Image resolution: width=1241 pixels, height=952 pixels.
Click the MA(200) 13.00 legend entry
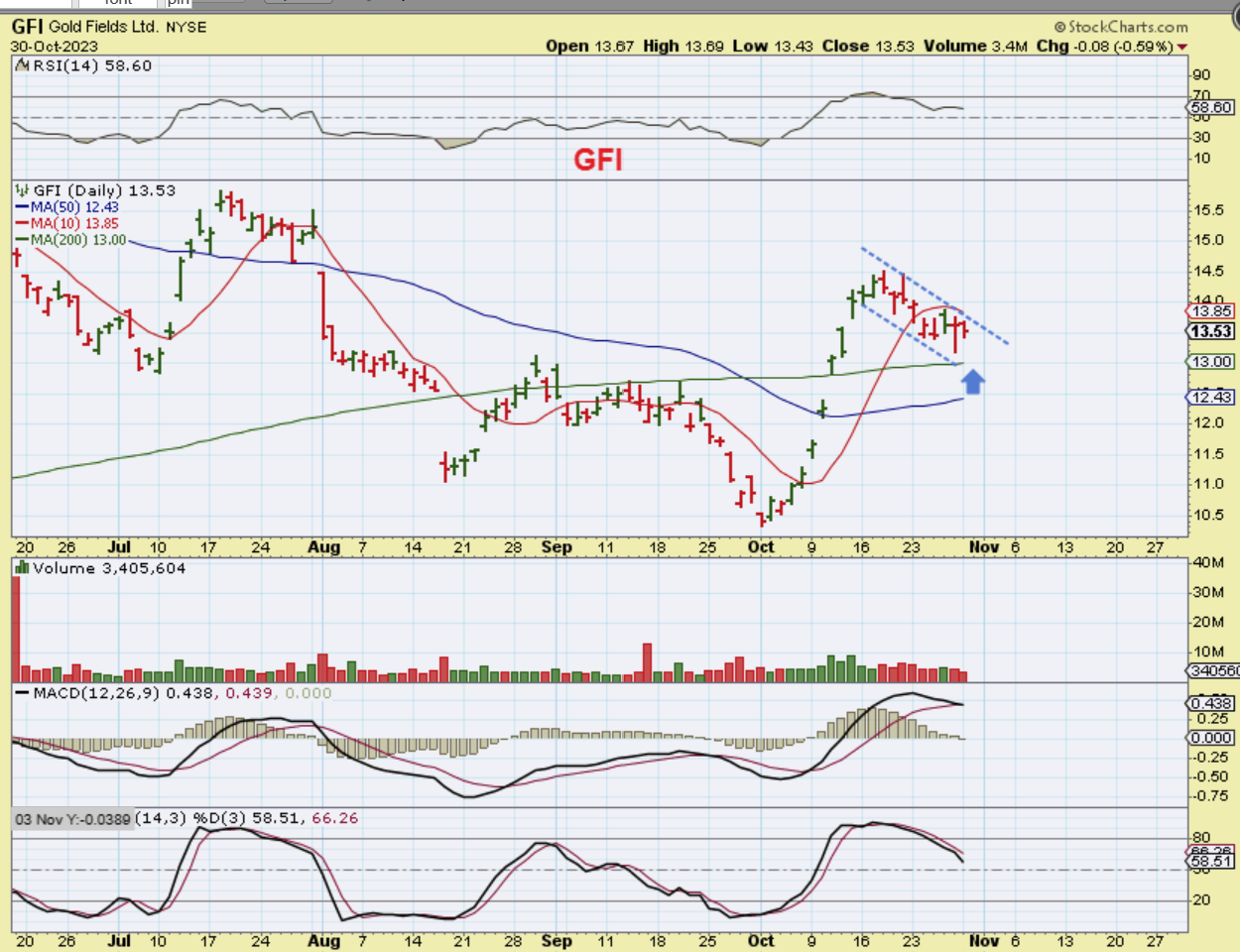pos(70,239)
